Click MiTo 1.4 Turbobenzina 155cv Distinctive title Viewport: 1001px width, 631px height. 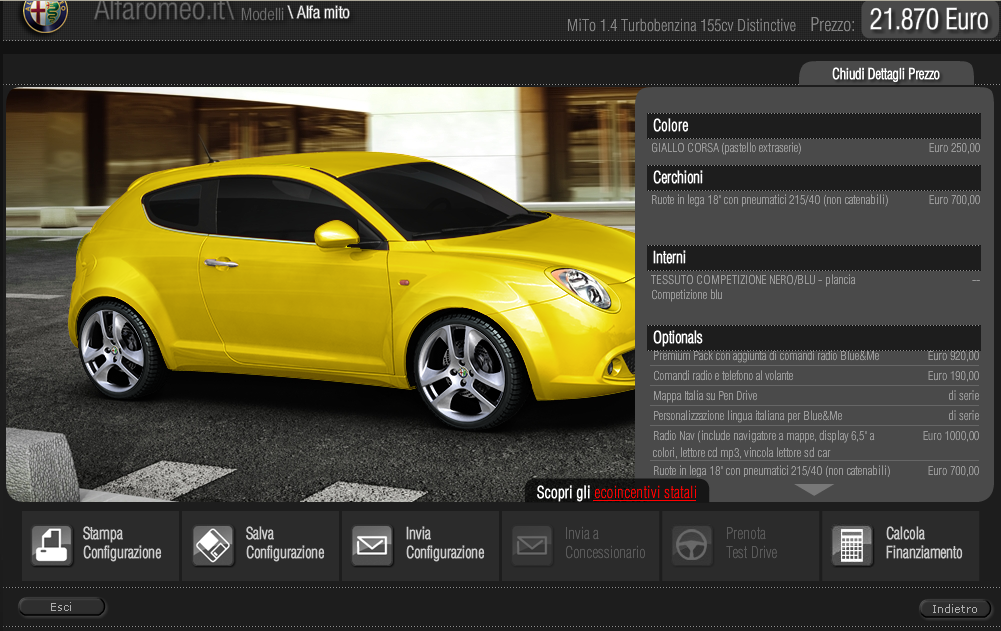tap(681, 26)
